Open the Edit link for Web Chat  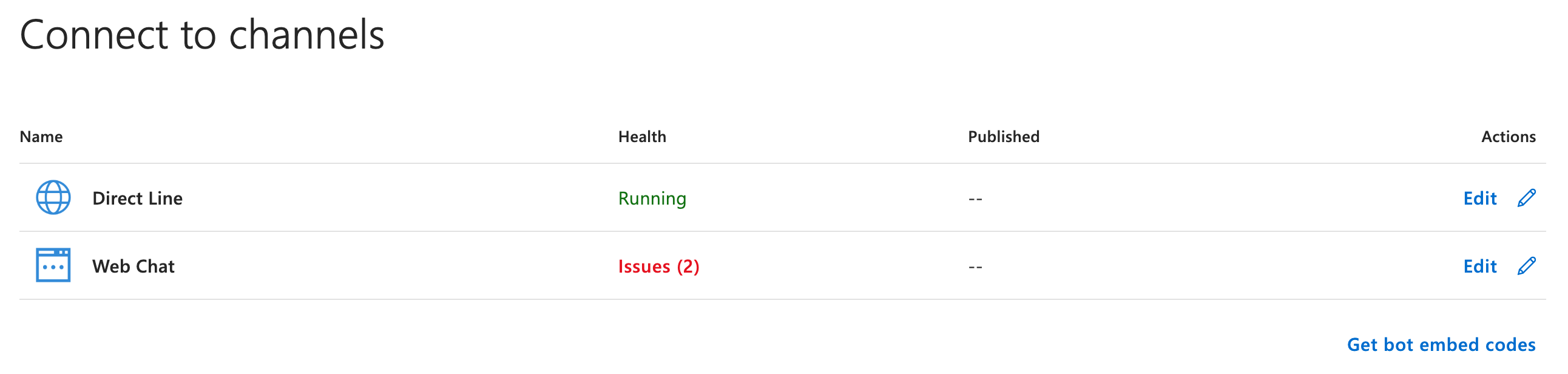pyautogui.click(x=1480, y=267)
